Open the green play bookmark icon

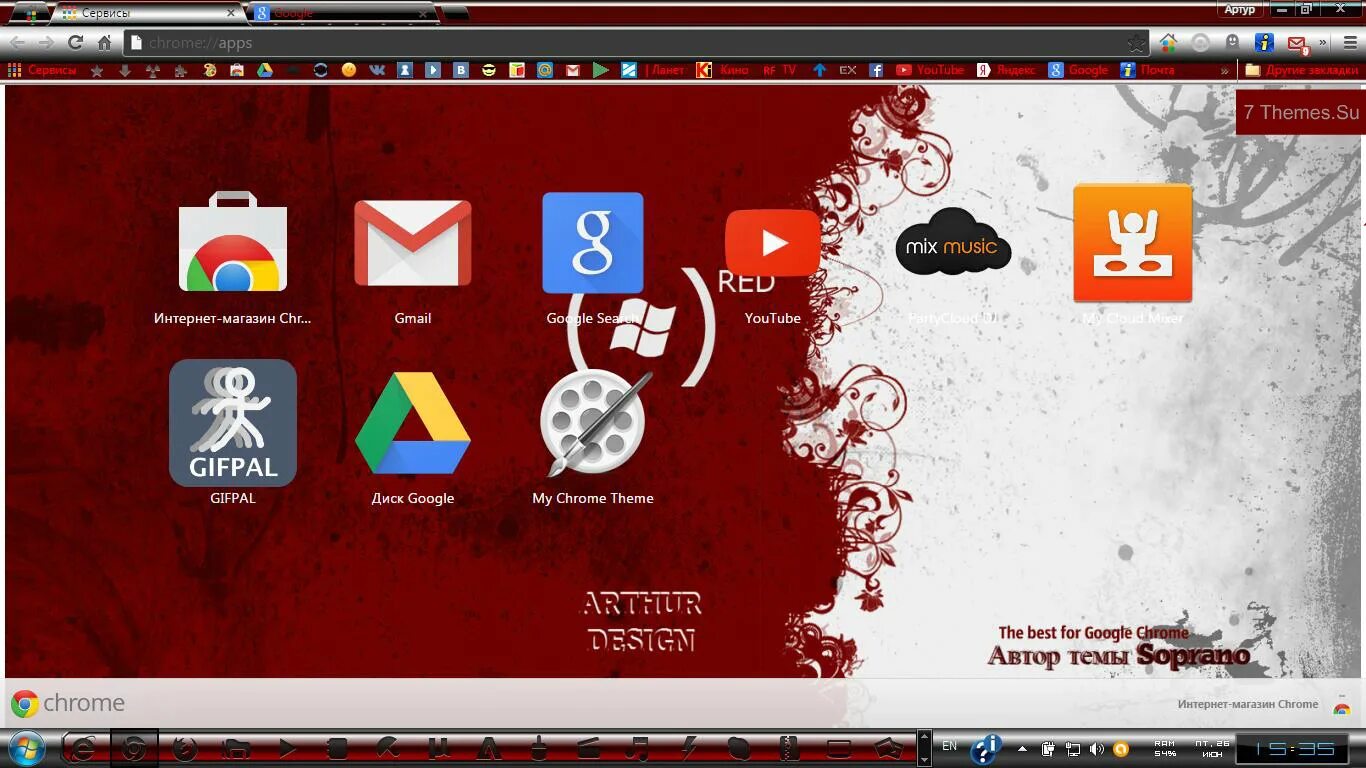tap(601, 70)
